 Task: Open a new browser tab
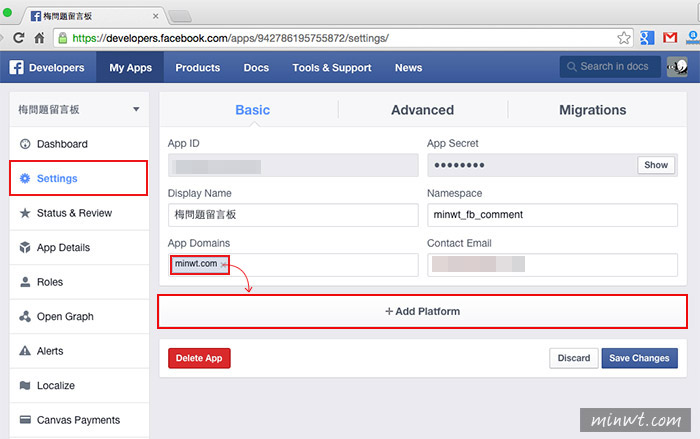181,17
